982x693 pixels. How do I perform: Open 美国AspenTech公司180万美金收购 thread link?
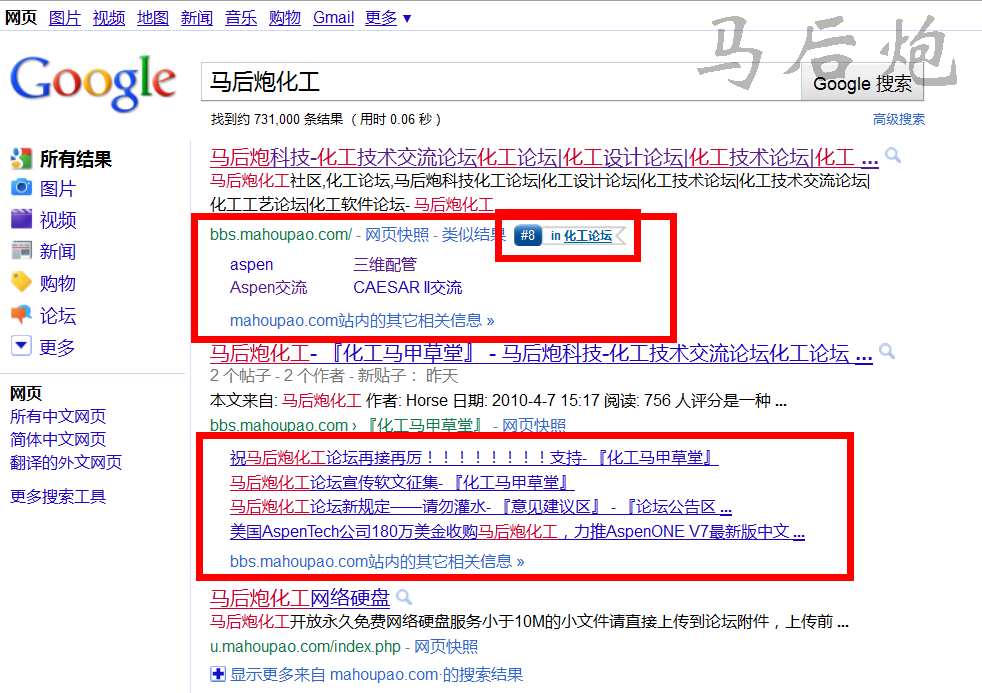(x=517, y=531)
